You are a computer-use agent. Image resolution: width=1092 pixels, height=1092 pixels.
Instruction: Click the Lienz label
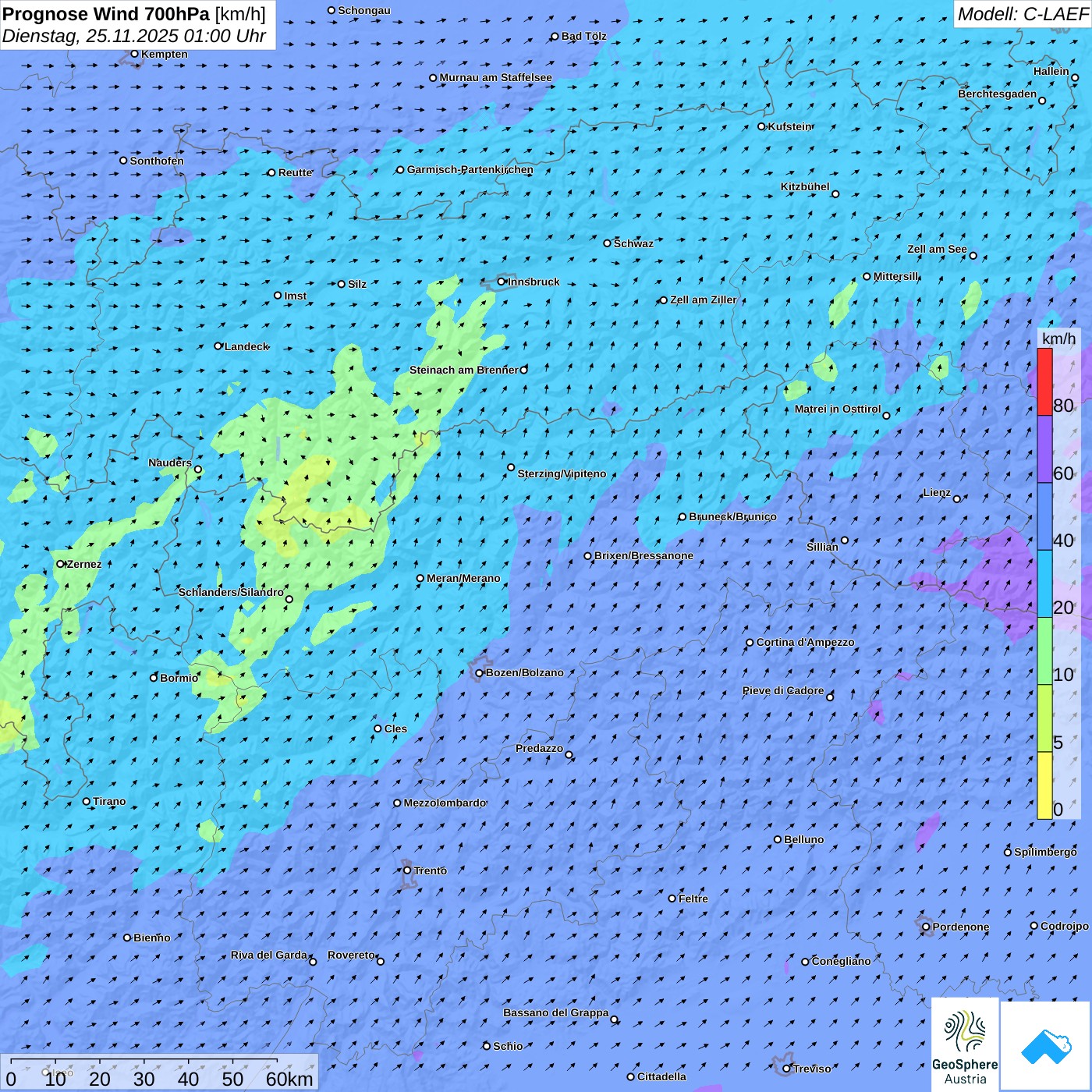937,492
